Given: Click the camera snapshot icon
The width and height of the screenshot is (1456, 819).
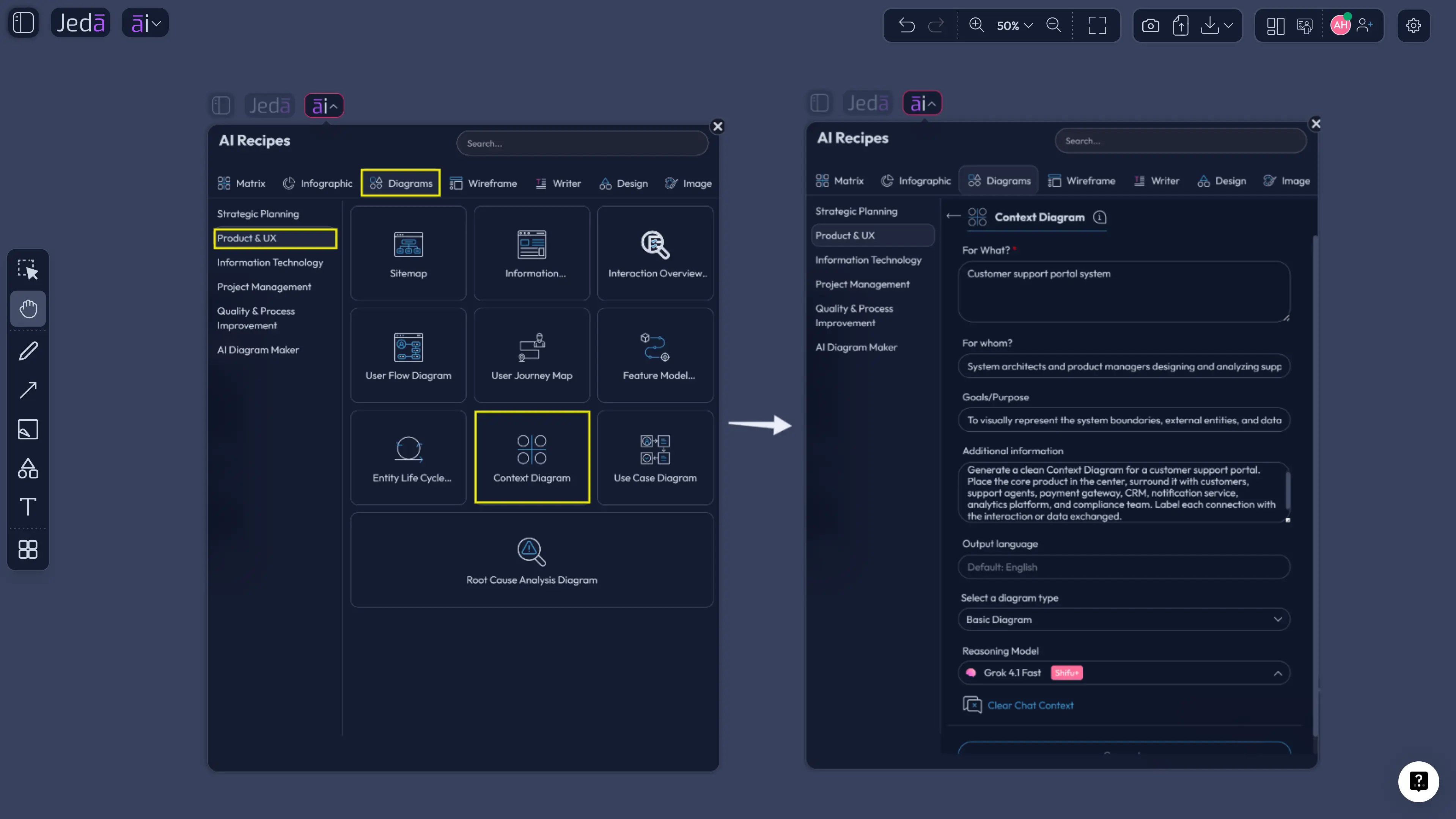Looking at the screenshot, I should [x=1150, y=25].
